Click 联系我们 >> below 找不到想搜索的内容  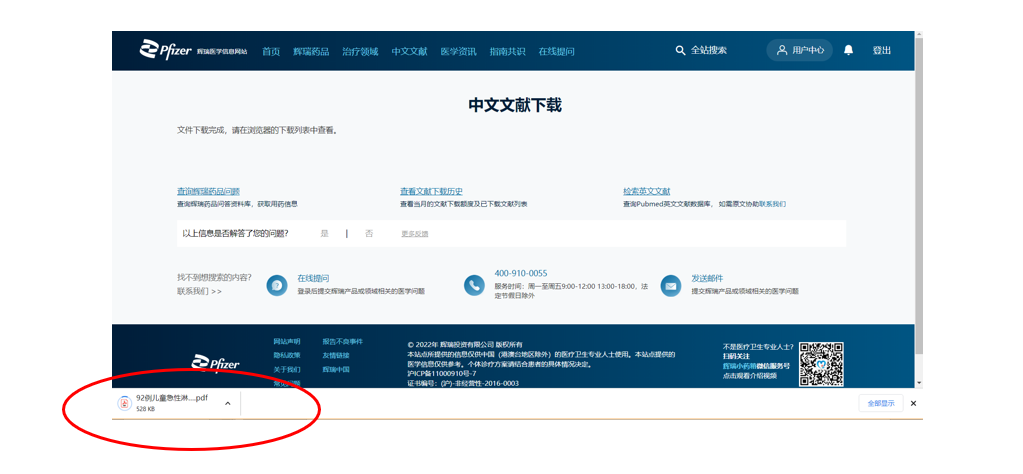(x=199, y=291)
